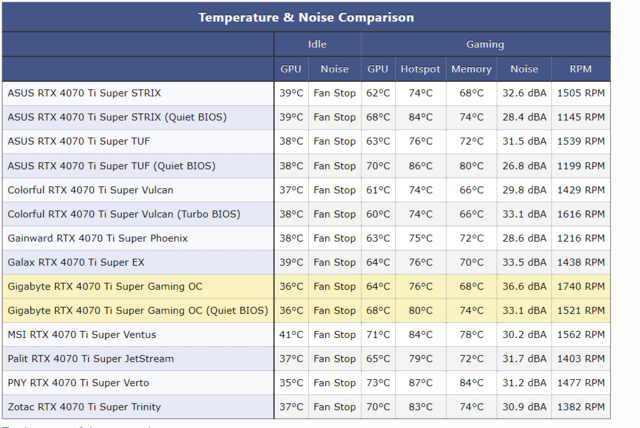Click the Gaming column group header

coord(485,44)
